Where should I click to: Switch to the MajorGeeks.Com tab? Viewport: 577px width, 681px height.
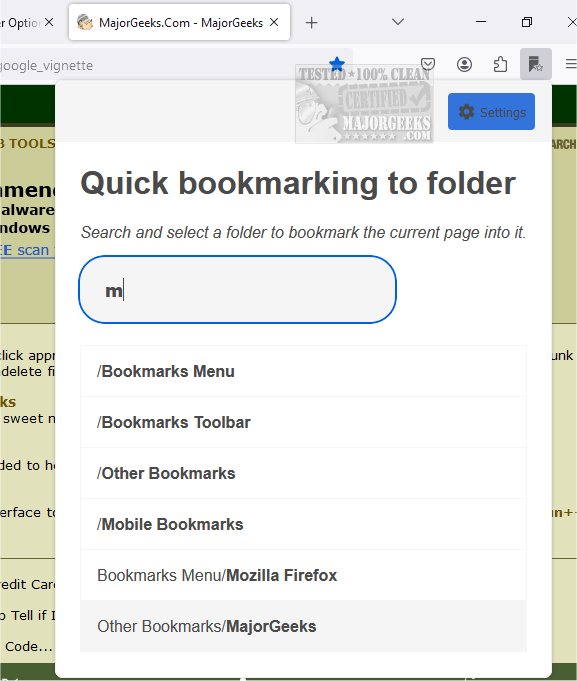point(179,23)
